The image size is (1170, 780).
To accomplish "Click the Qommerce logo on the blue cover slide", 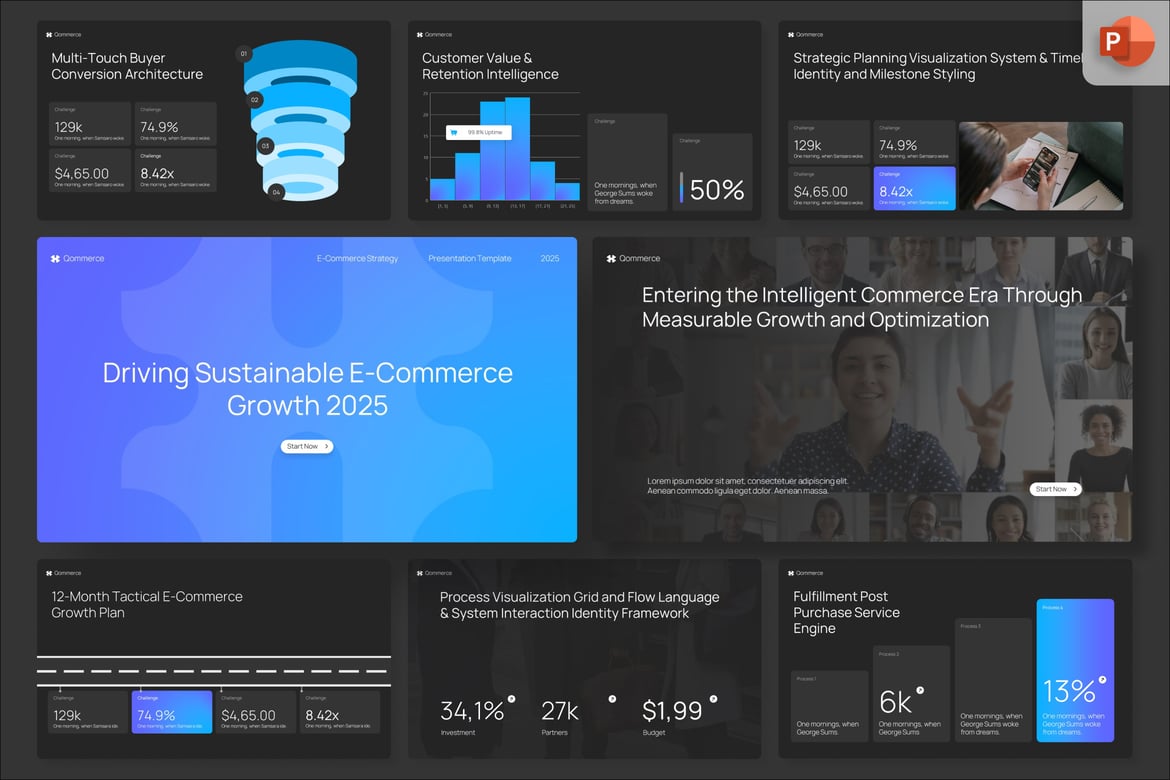I will click(78, 258).
